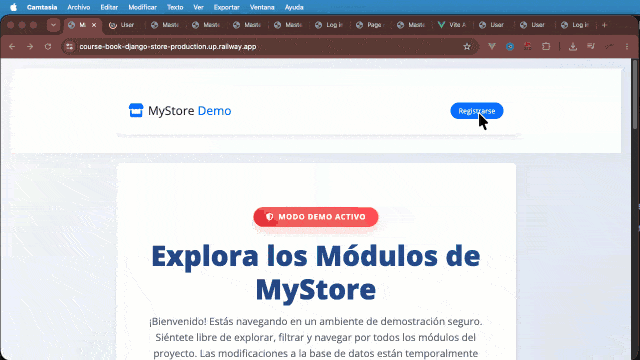This screenshot has height=360, width=640.
Task: Click the profile icon next to the menu
Action: (x=609, y=47)
